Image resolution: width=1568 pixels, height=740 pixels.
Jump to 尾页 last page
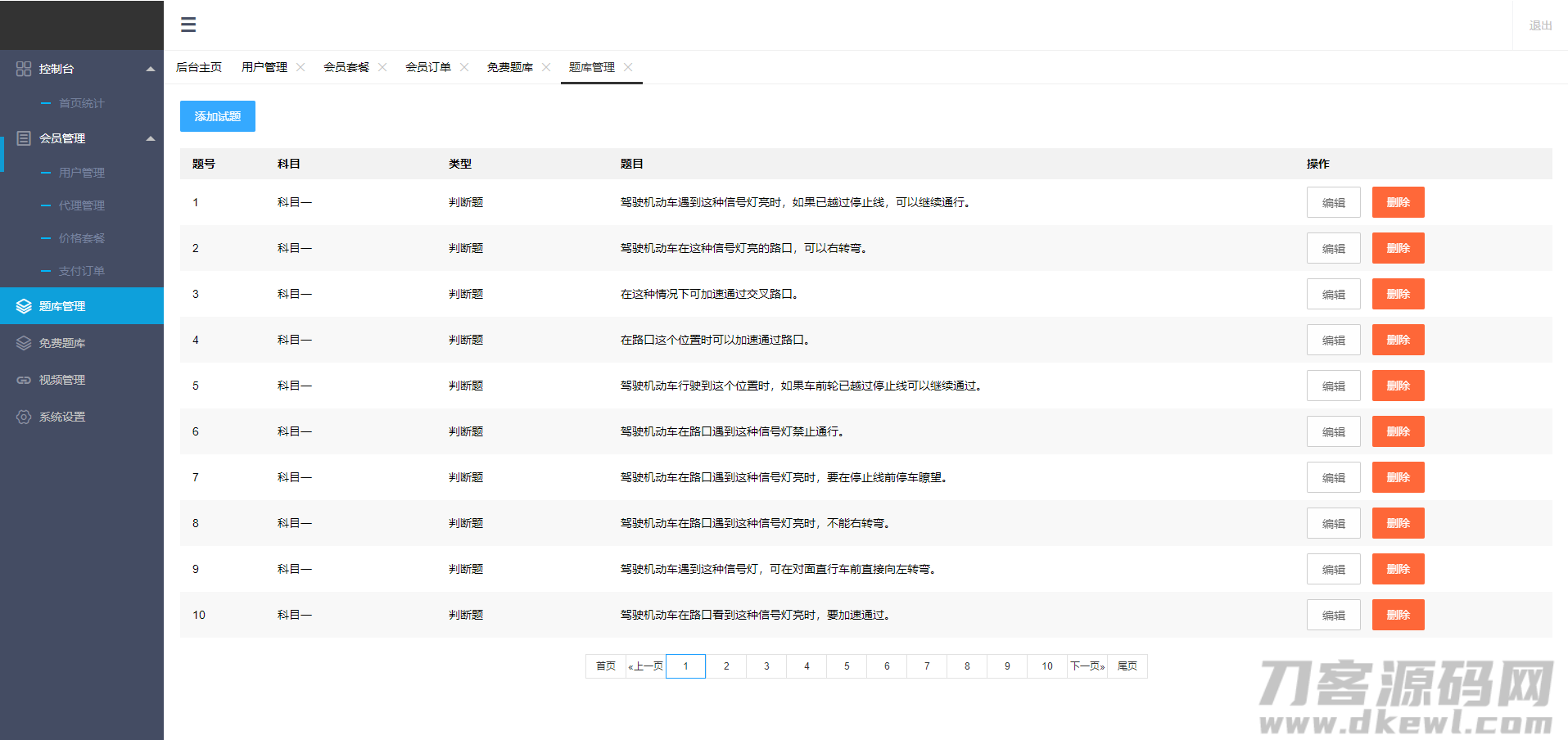click(1127, 666)
